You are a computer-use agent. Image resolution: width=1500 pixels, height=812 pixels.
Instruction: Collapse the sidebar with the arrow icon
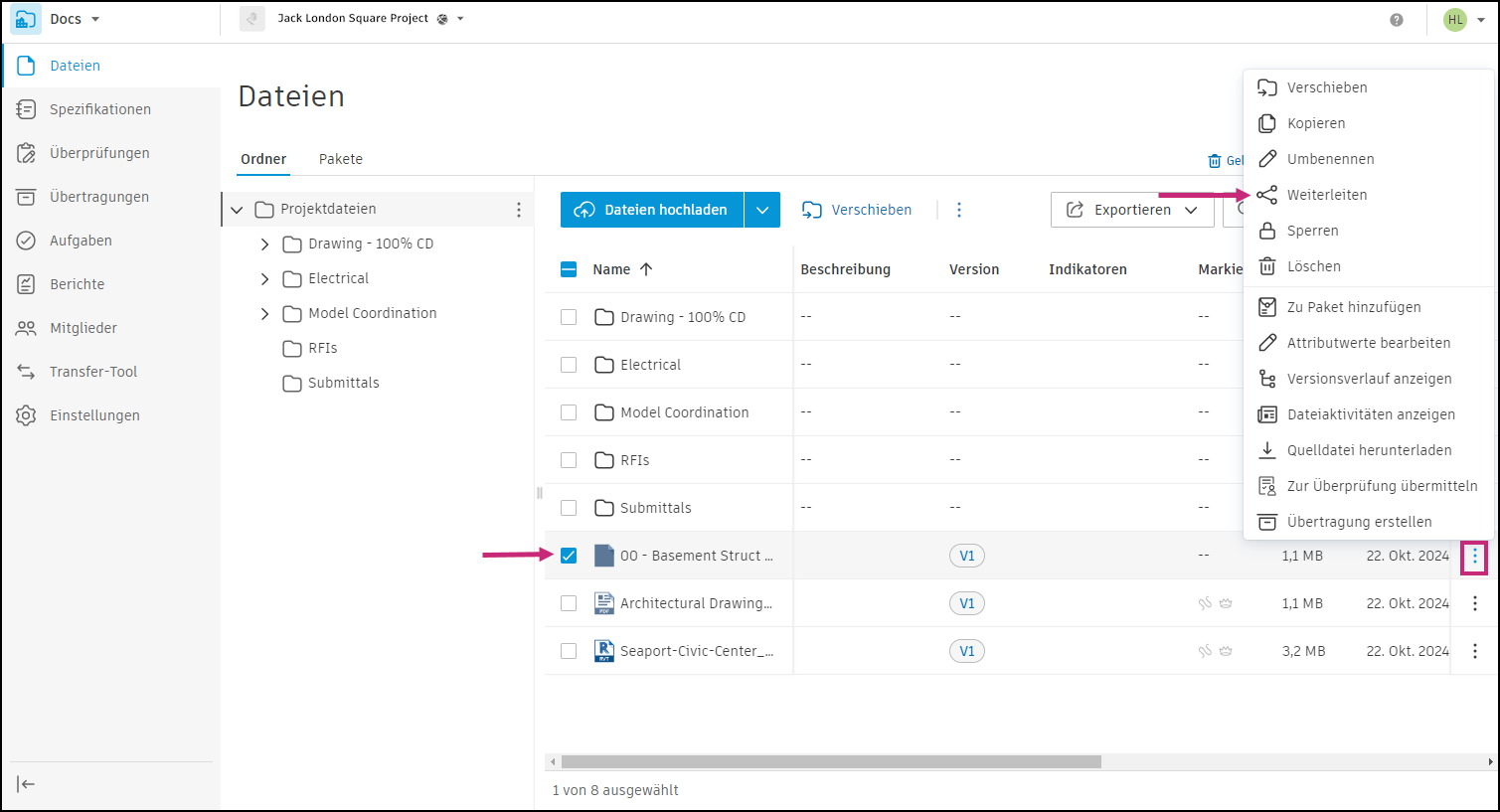(x=27, y=784)
